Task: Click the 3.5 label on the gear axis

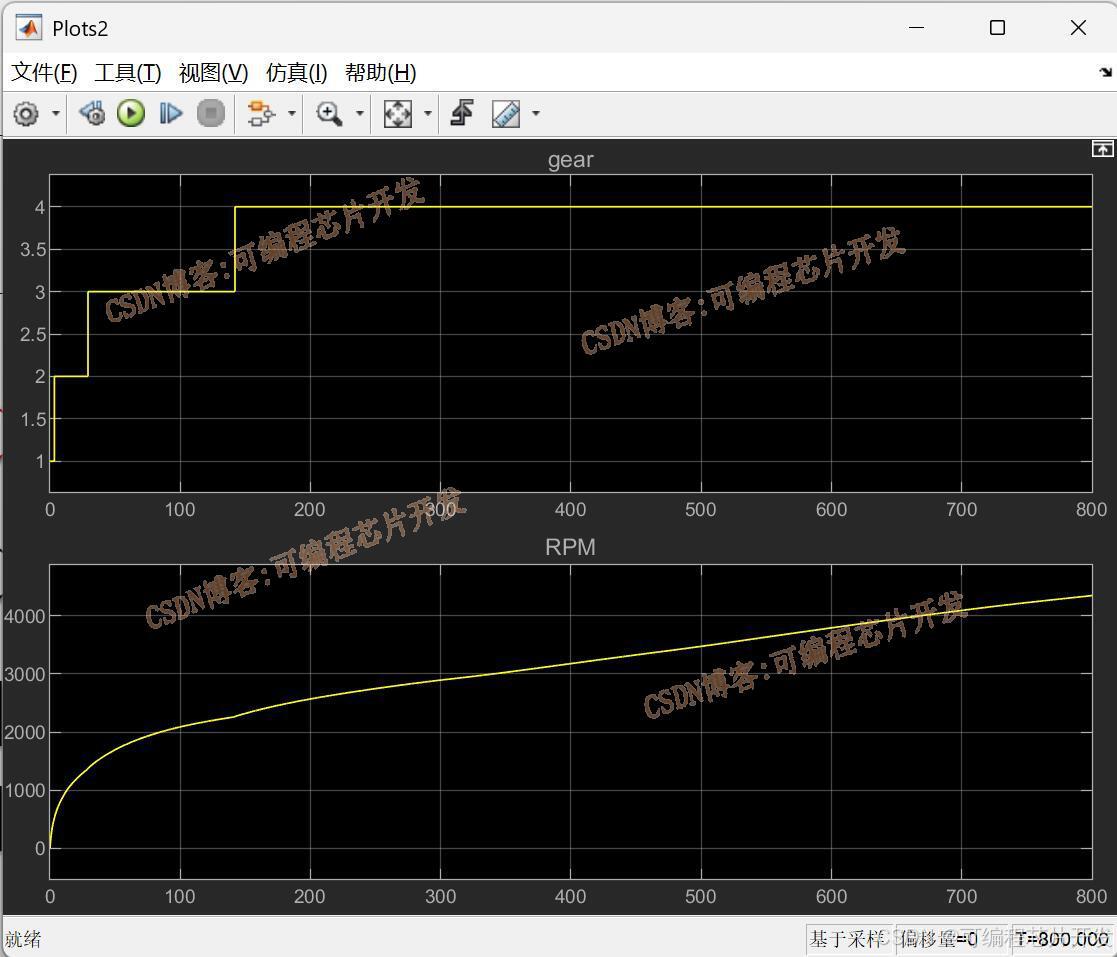Action: tap(33, 249)
